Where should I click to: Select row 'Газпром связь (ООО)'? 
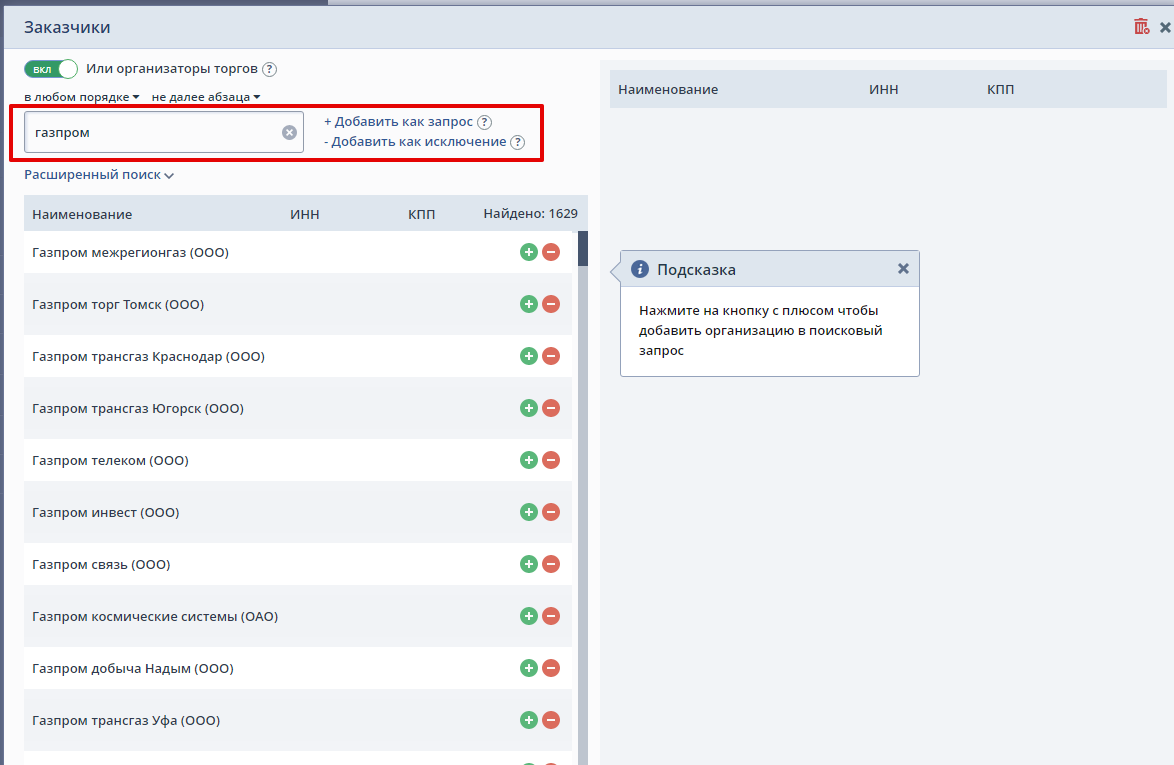click(x=298, y=564)
